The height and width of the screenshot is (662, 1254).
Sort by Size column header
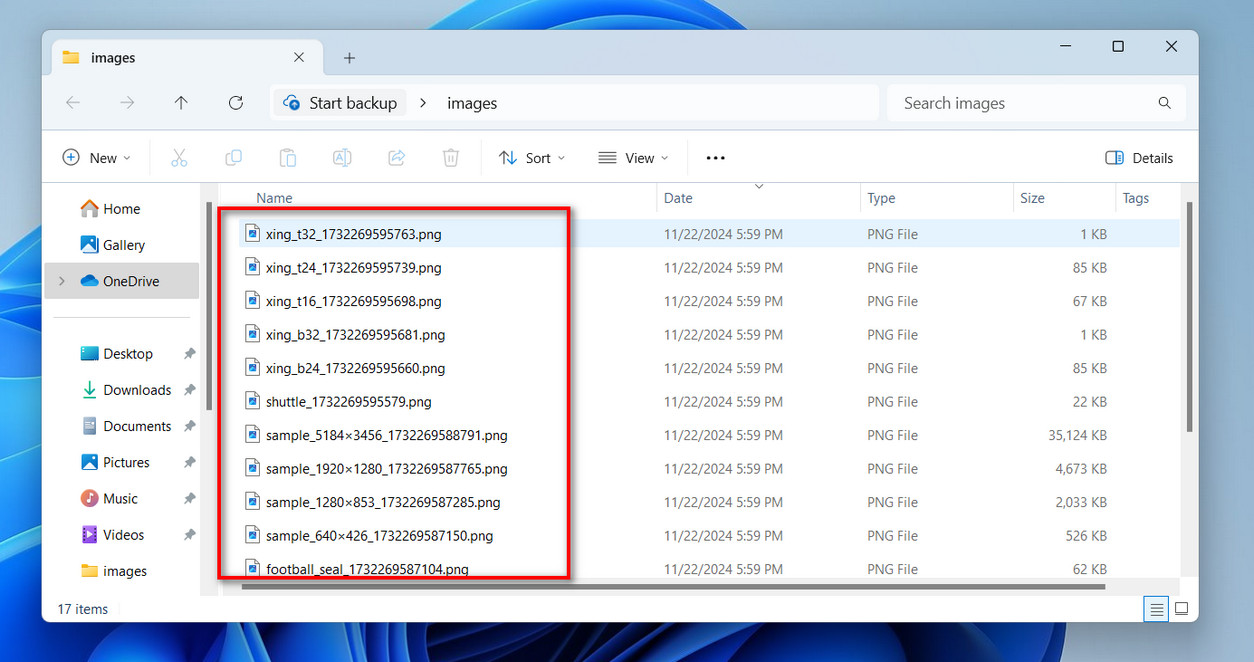coord(1032,198)
